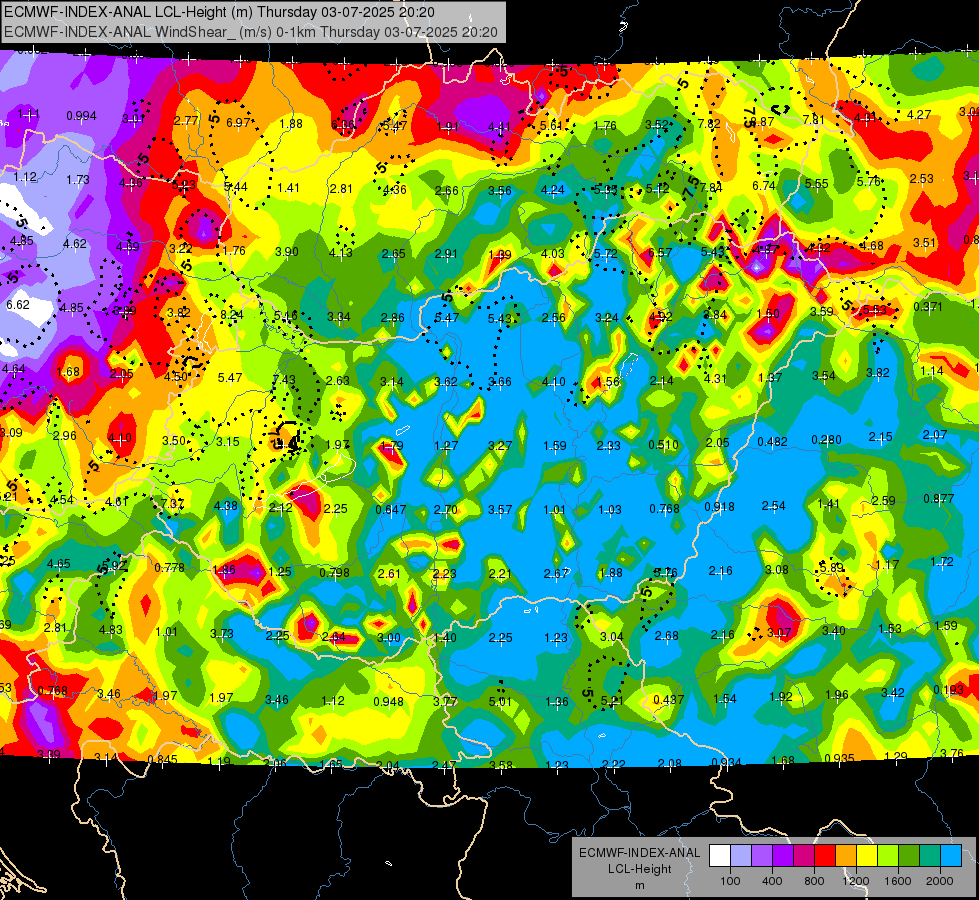Click the WindShear 0-1km title line
The image size is (979, 900).
[250, 32]
